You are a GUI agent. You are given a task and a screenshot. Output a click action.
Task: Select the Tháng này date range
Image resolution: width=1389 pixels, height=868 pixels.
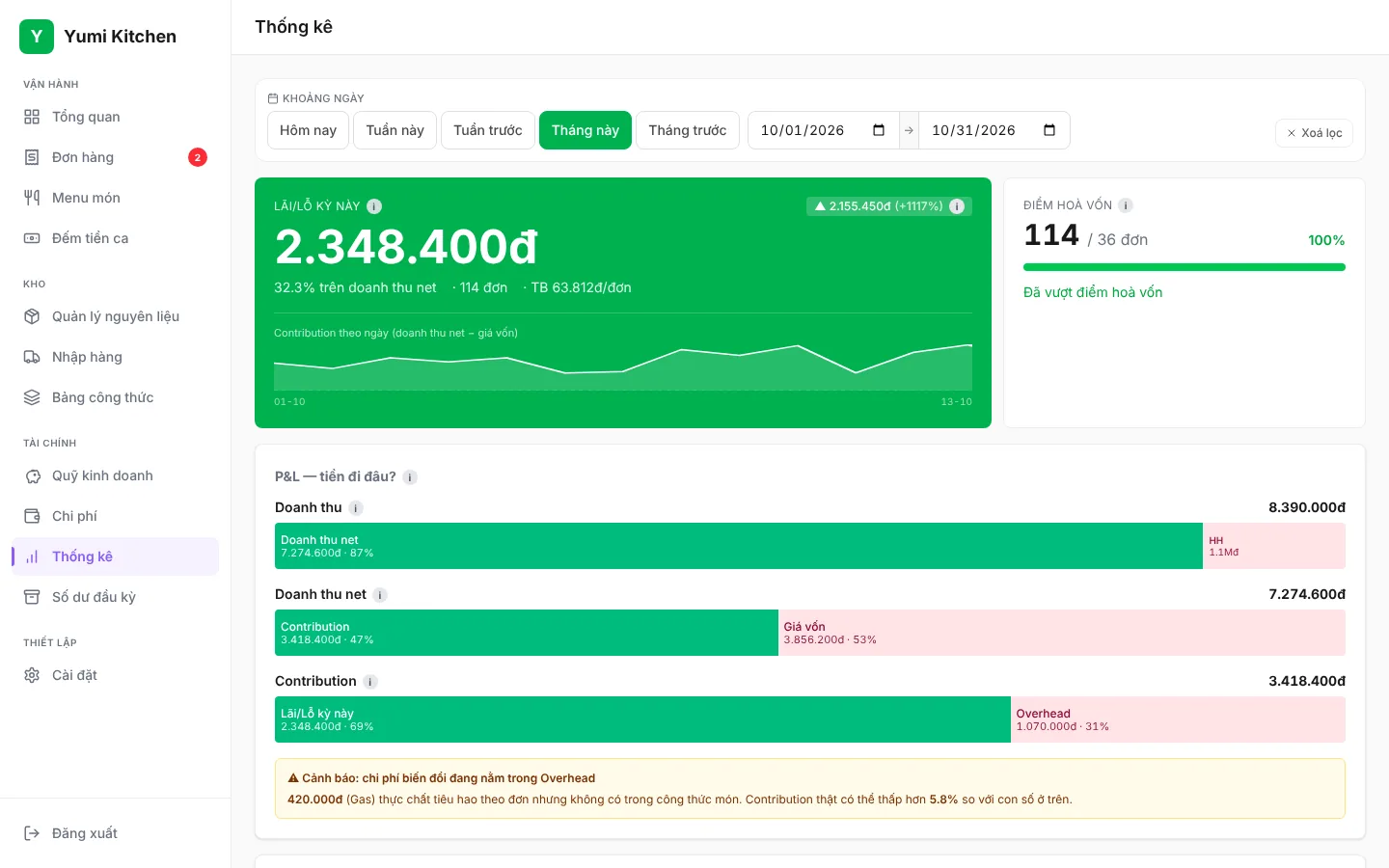pyautogui.click(x=586, y=130)
